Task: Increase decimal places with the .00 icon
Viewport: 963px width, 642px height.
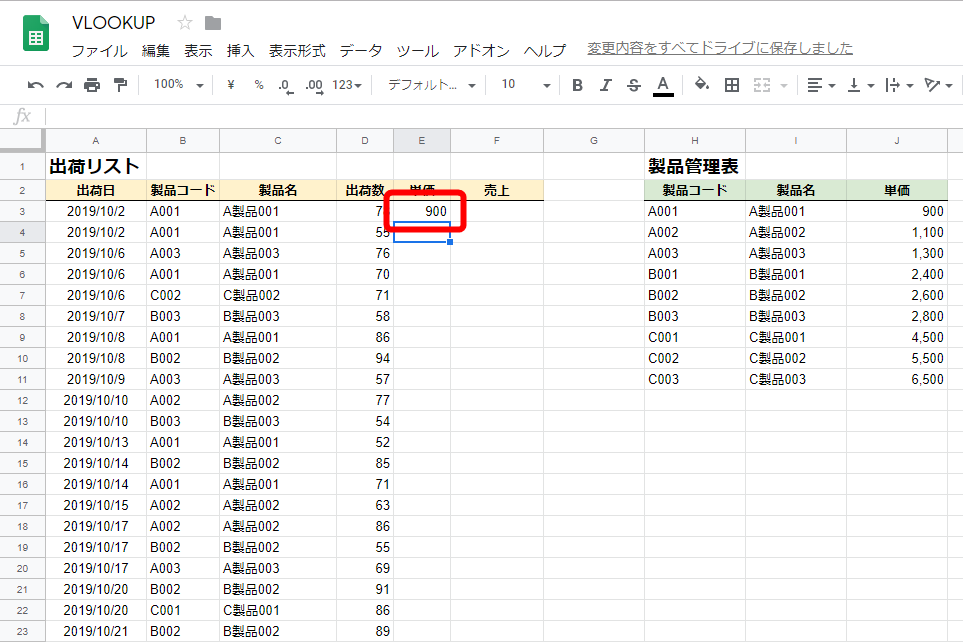Action: pyautogui.click(x=312, y=85)
